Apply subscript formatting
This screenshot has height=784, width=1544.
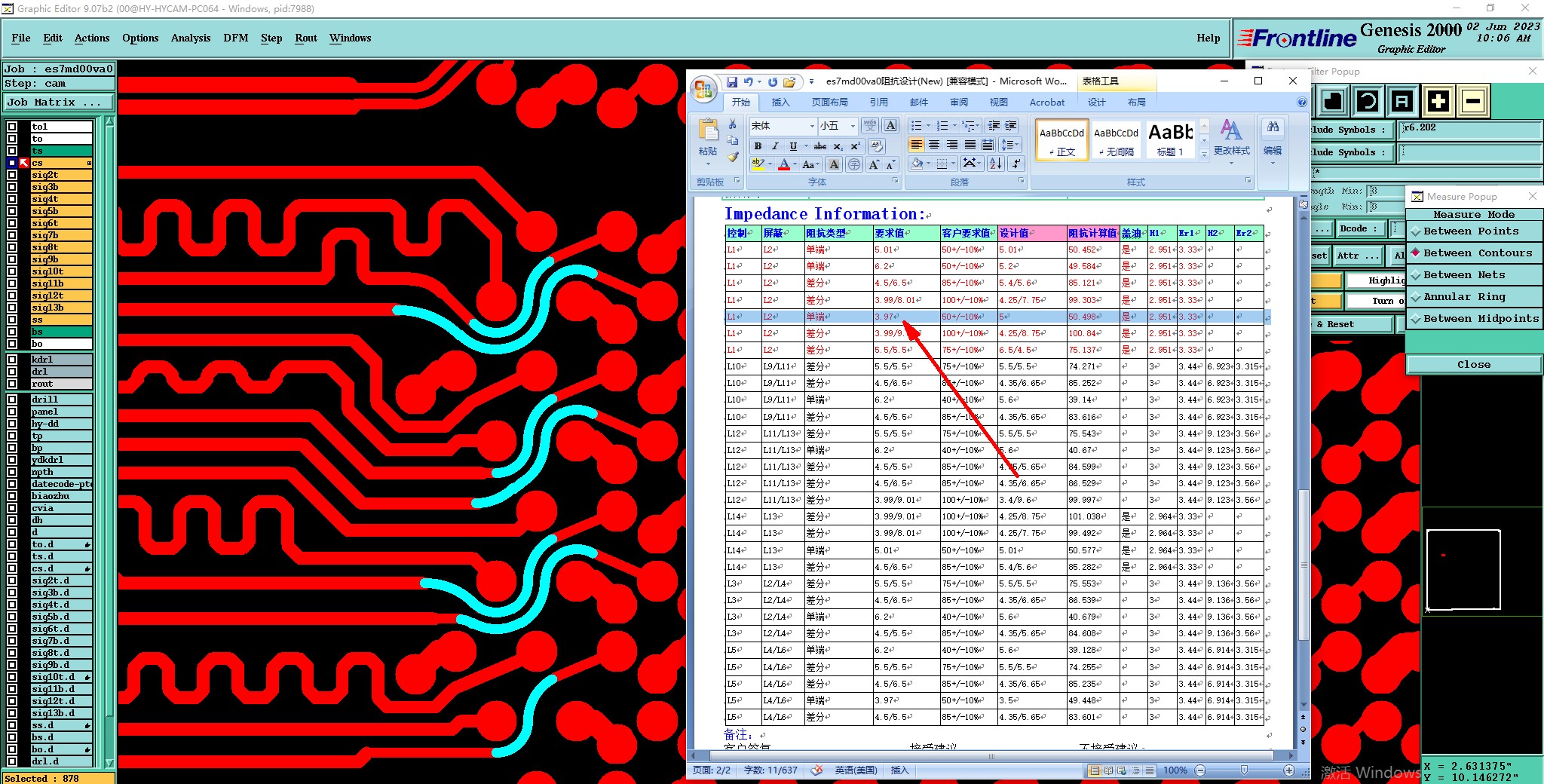[x=838, y=146]
